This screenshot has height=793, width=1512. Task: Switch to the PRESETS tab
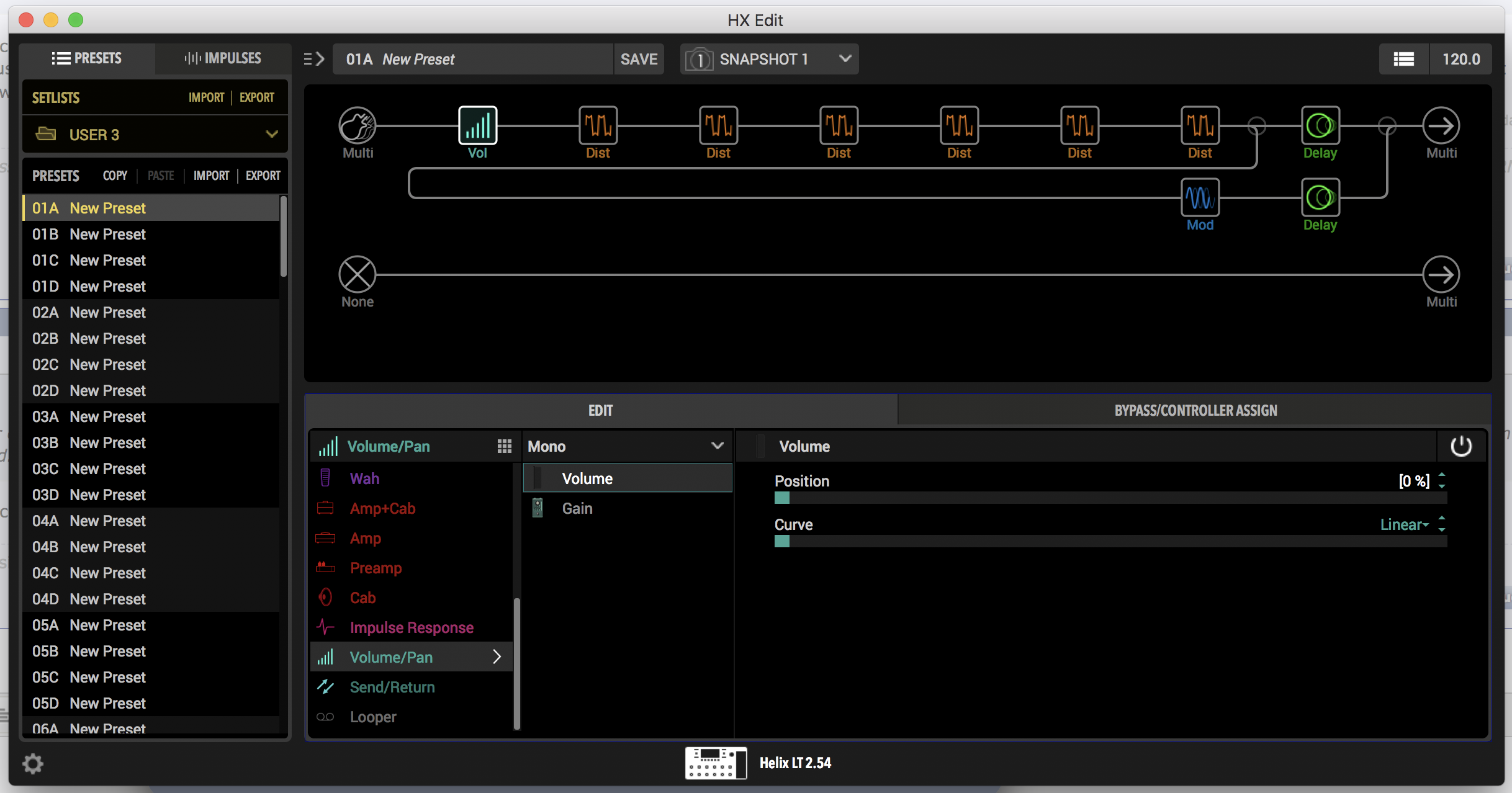click(87, 58)
